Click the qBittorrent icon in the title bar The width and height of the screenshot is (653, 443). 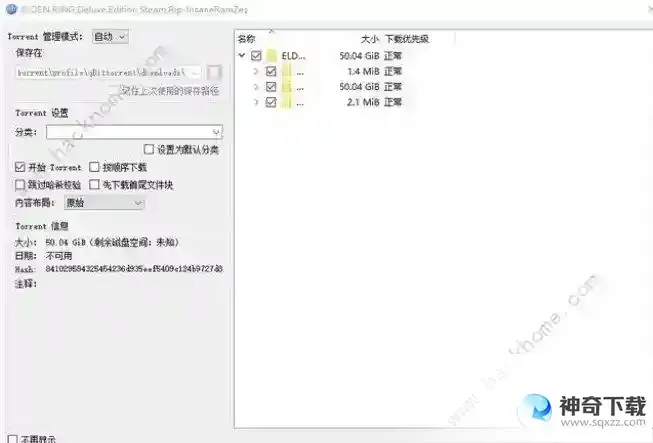tap(11, 9)
